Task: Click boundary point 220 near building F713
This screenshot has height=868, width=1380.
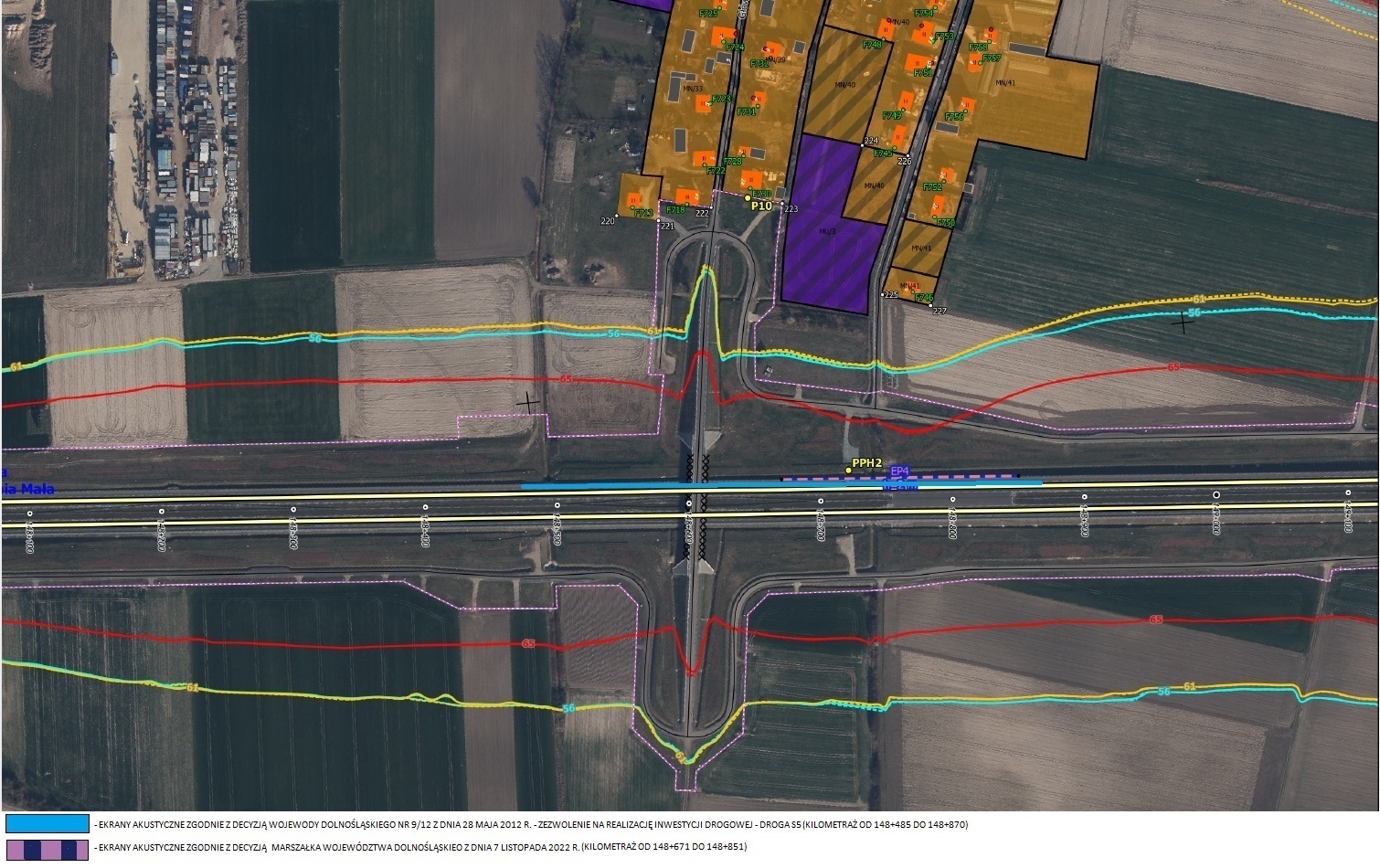Action: tap(619, 216)
